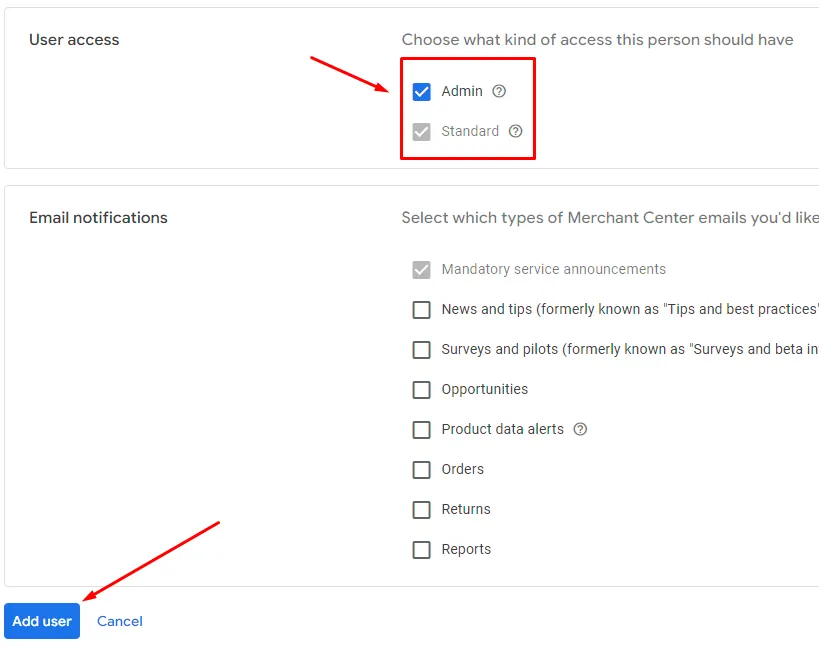Click the Orders label text
Screen dimensions: 819x647
463,469
